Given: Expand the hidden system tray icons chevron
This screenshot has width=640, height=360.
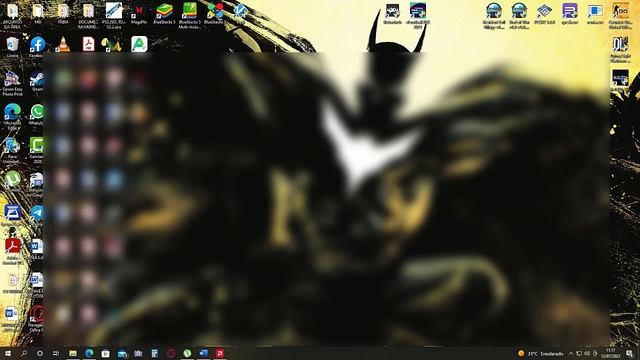Looking at the screenshot, I should (571, 353).
